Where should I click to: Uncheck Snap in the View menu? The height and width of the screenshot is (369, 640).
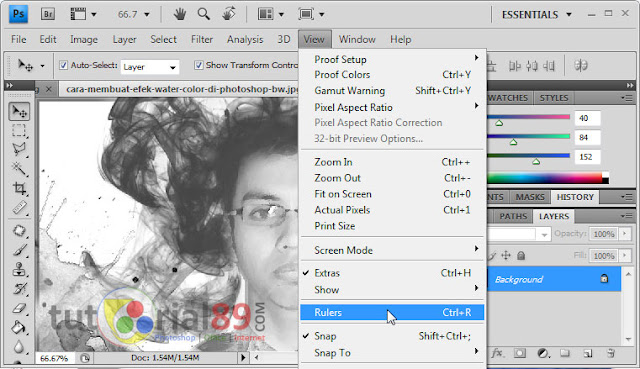(392, 336)
